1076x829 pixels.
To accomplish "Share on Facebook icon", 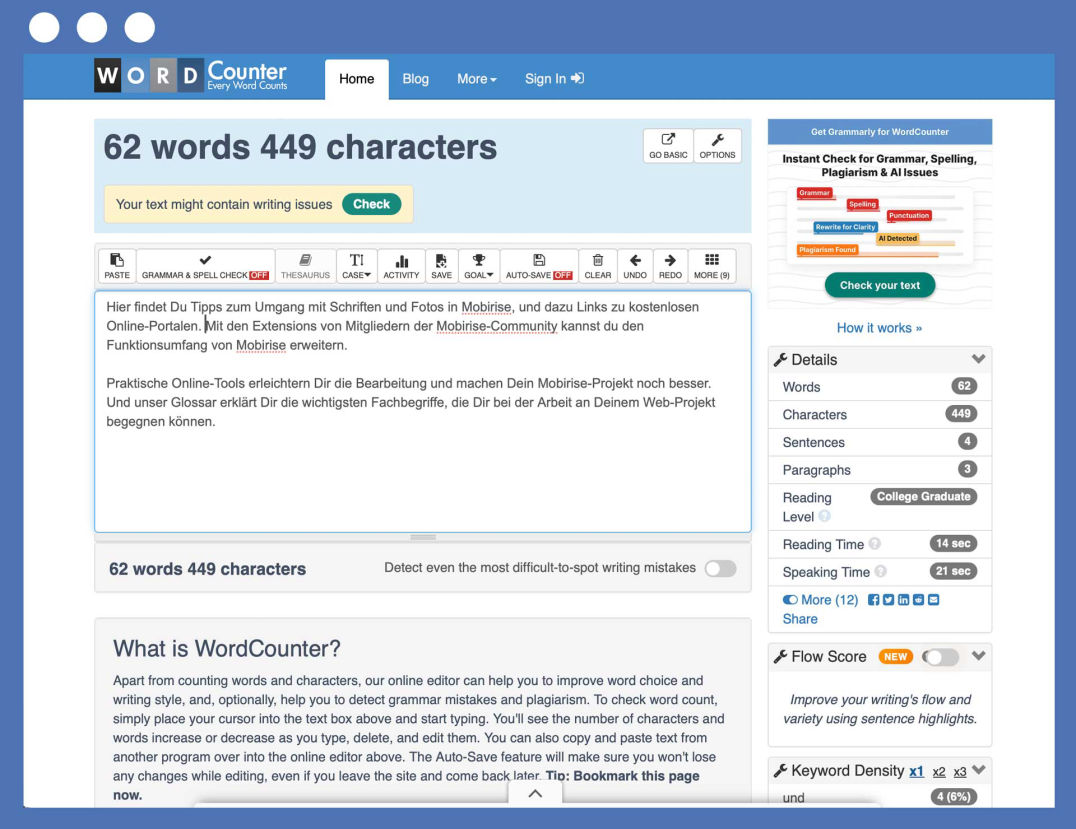I will [874, 600].
